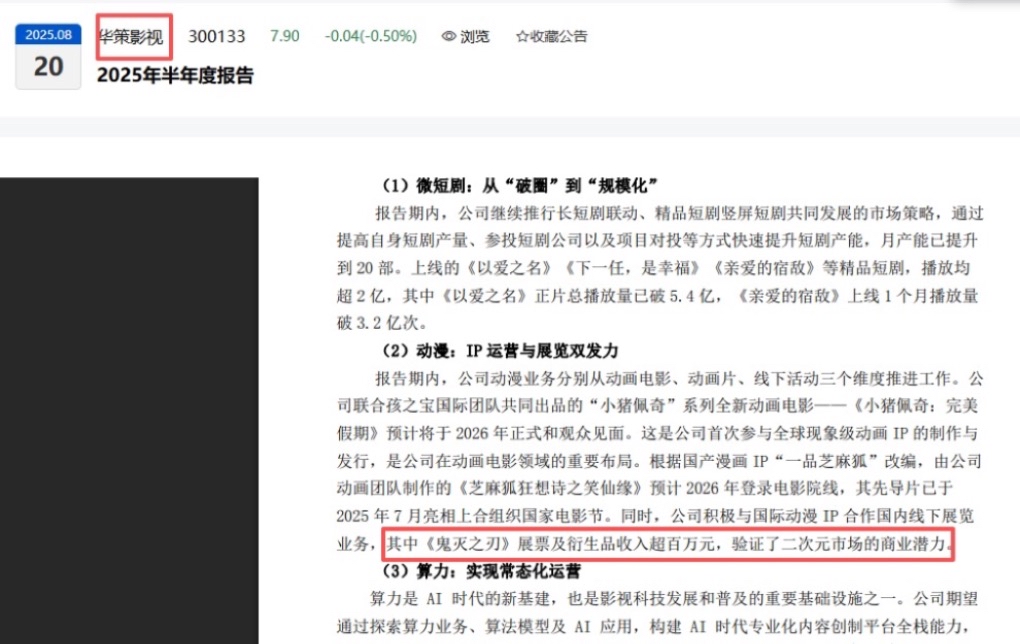This screenshot has height=644, width=1020.
Task: Click the line starting 到20部。上线的《以爱之名》
Action: coord(653,268)
